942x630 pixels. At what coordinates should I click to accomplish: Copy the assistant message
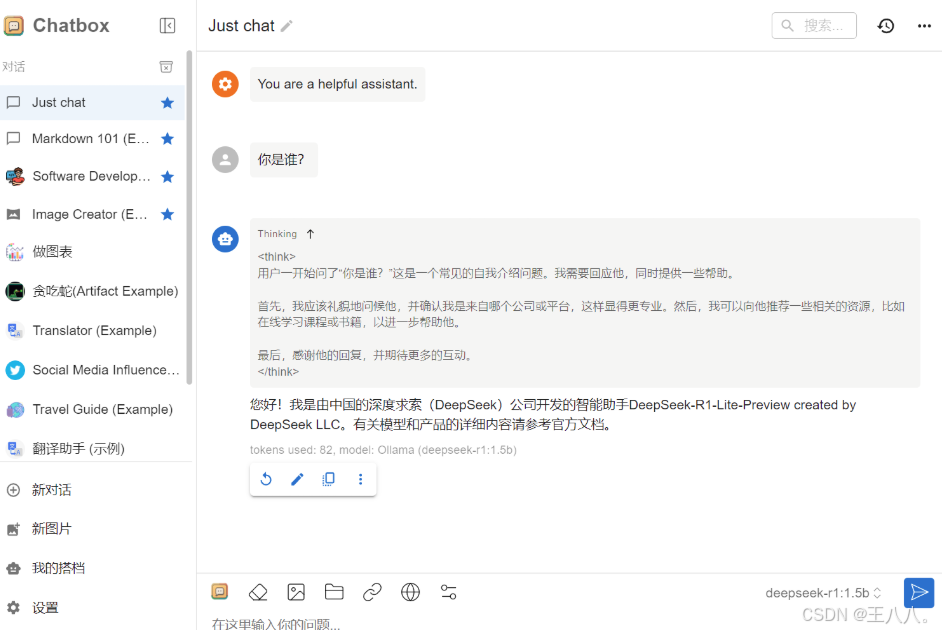(x=329, y=479)
